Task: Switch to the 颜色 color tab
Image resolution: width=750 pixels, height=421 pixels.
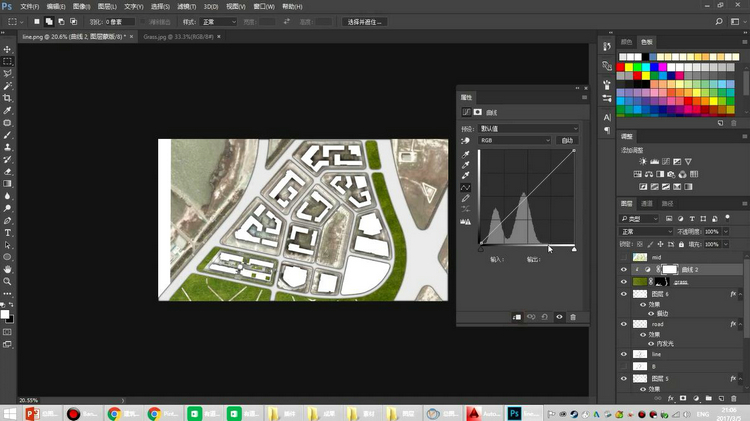Action: click(x=626, y=42)
